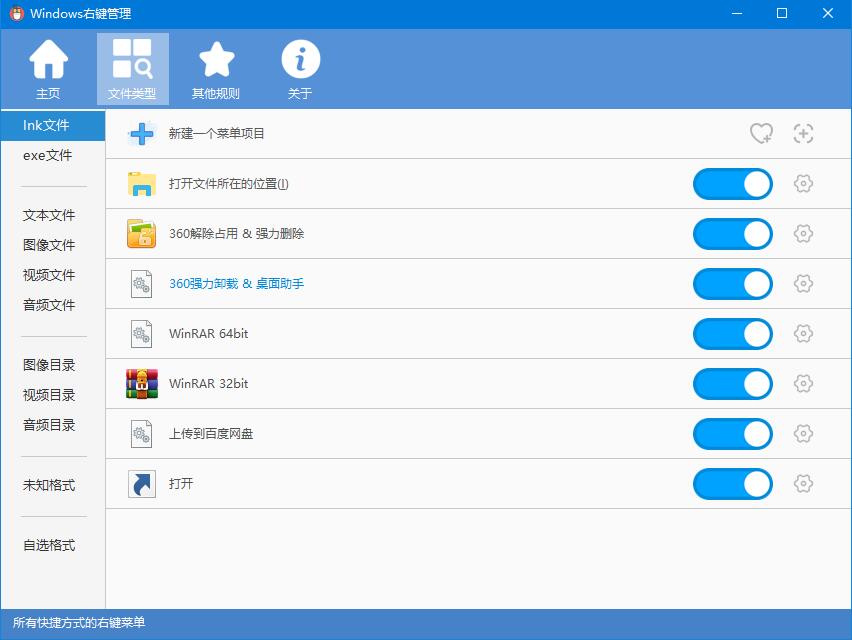Open the 关于 info tab
Viewport: 852px width, 640px height.
coord(300,69)
